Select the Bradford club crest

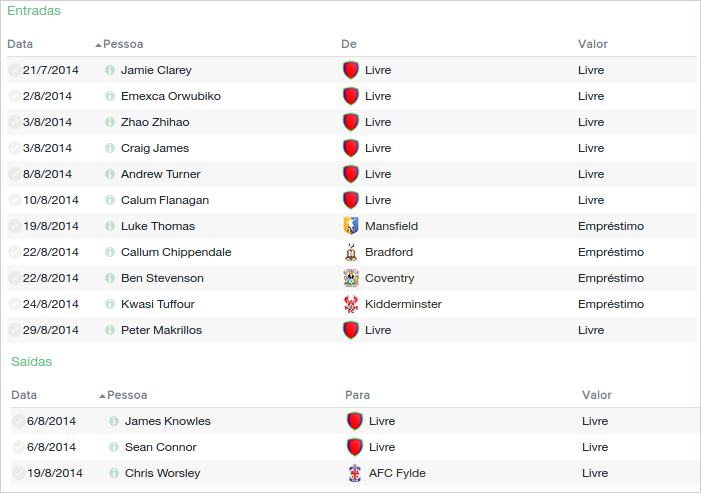(350, 252)
